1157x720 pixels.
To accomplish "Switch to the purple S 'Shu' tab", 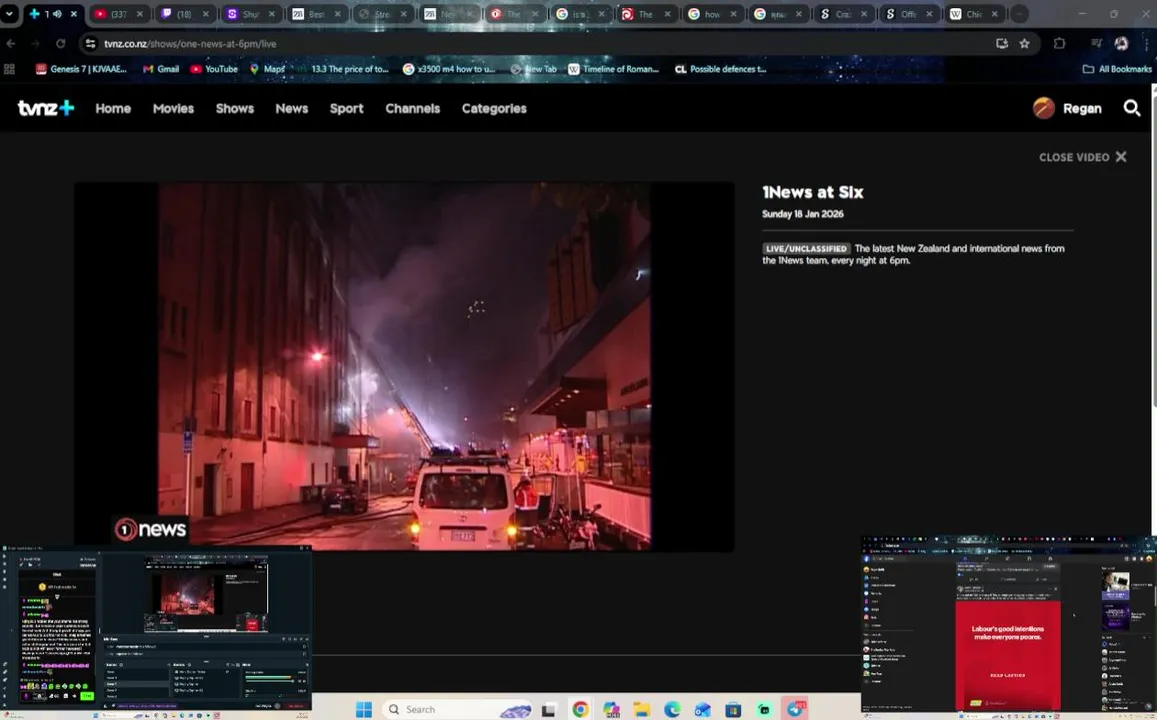I will pos(250,14).
